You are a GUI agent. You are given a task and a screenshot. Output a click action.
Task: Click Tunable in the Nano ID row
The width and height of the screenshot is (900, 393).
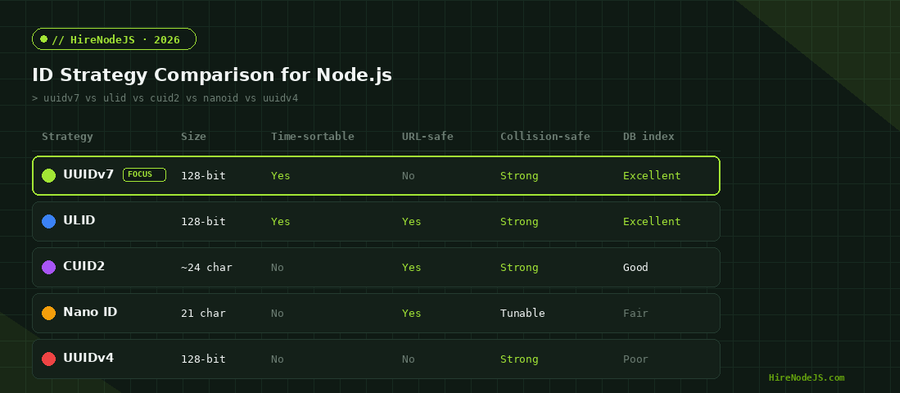click(x=522, y=313)
